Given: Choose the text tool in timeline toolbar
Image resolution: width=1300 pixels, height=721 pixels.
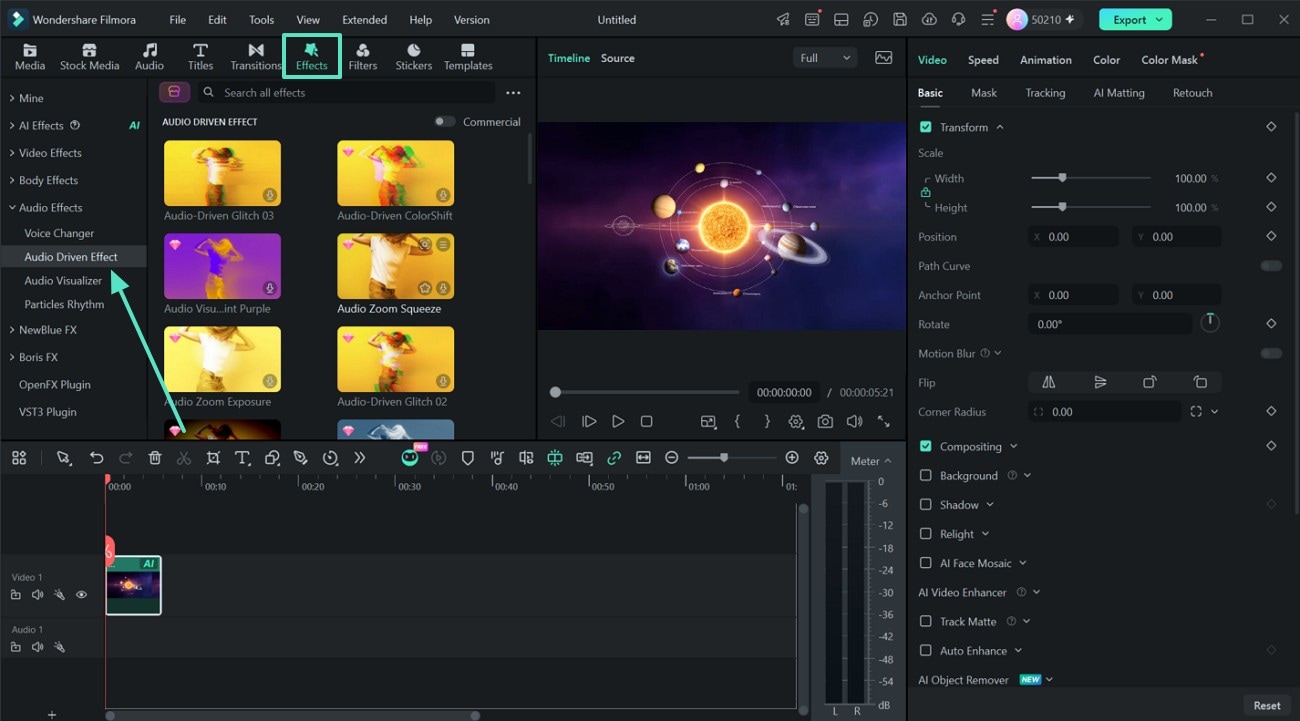Looking at the screenshot, I should 242,458.
